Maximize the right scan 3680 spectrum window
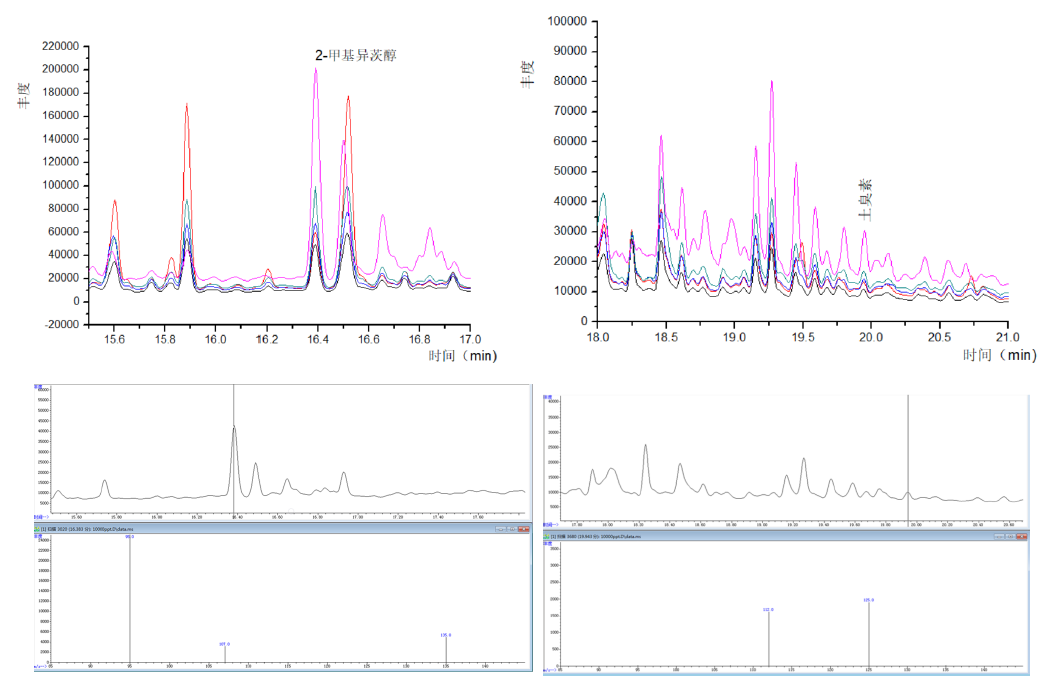Viewport: 1056px width, 687px height. [x=1008, y=537]
